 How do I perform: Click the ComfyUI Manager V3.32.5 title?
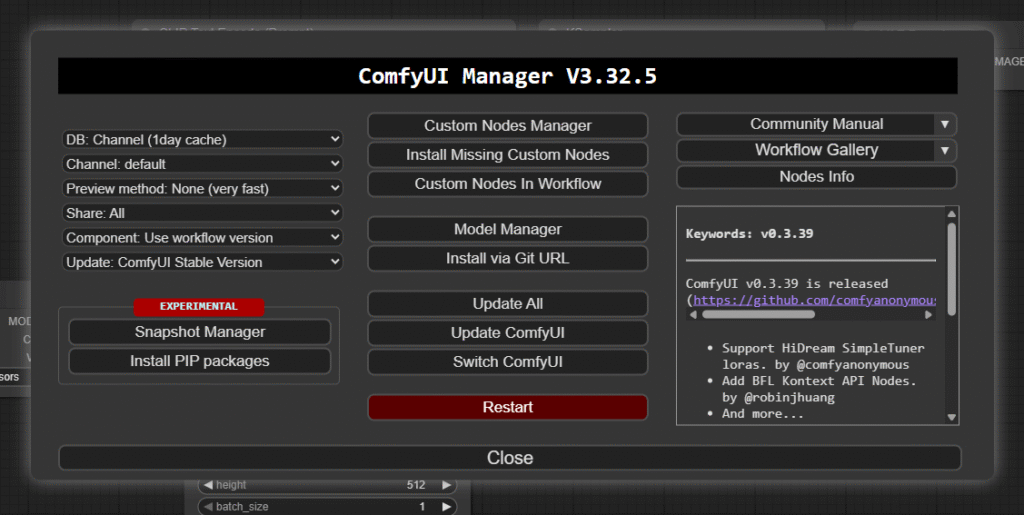click(x=507, y=76)
